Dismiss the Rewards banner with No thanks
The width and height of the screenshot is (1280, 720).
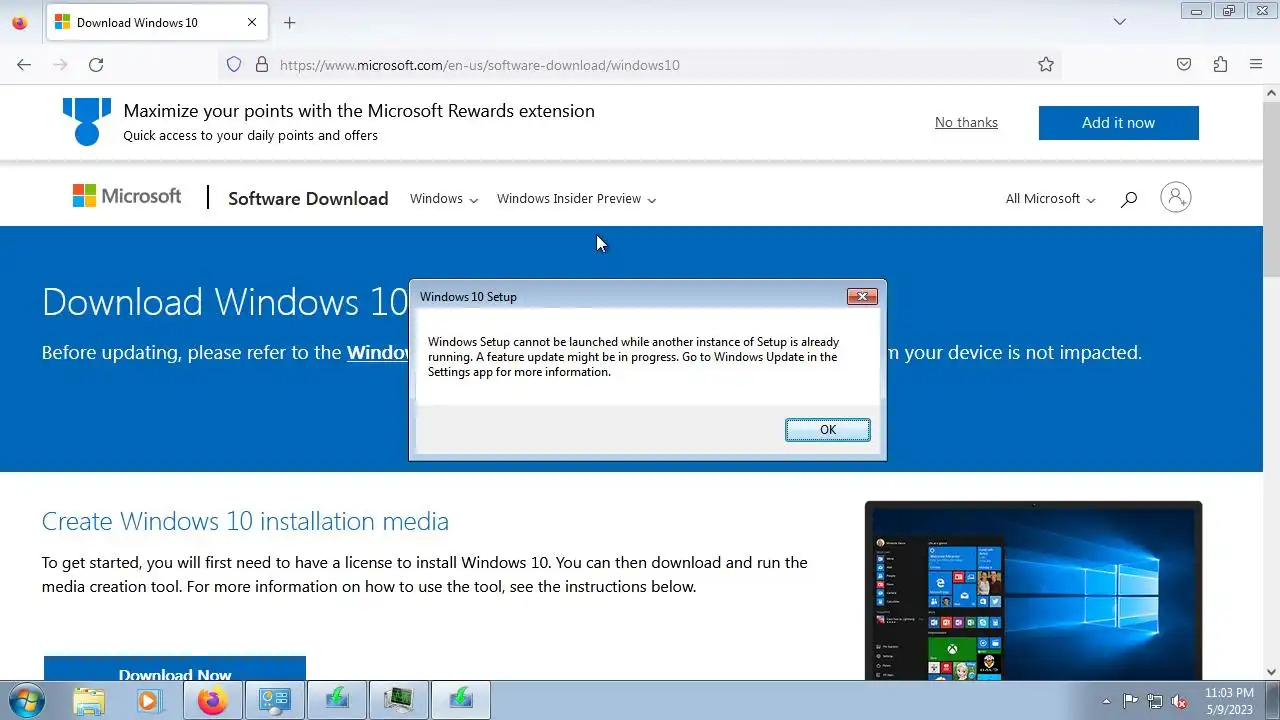pos(966,122)
